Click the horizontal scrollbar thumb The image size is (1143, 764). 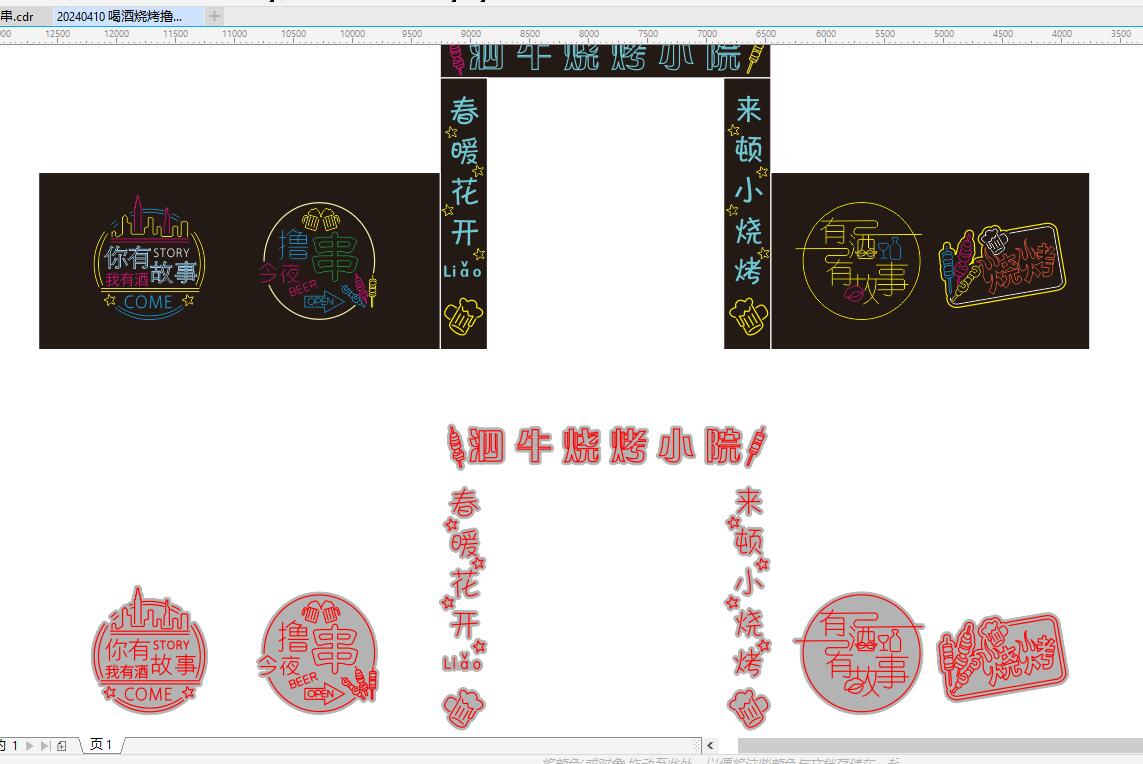point(940,745)
